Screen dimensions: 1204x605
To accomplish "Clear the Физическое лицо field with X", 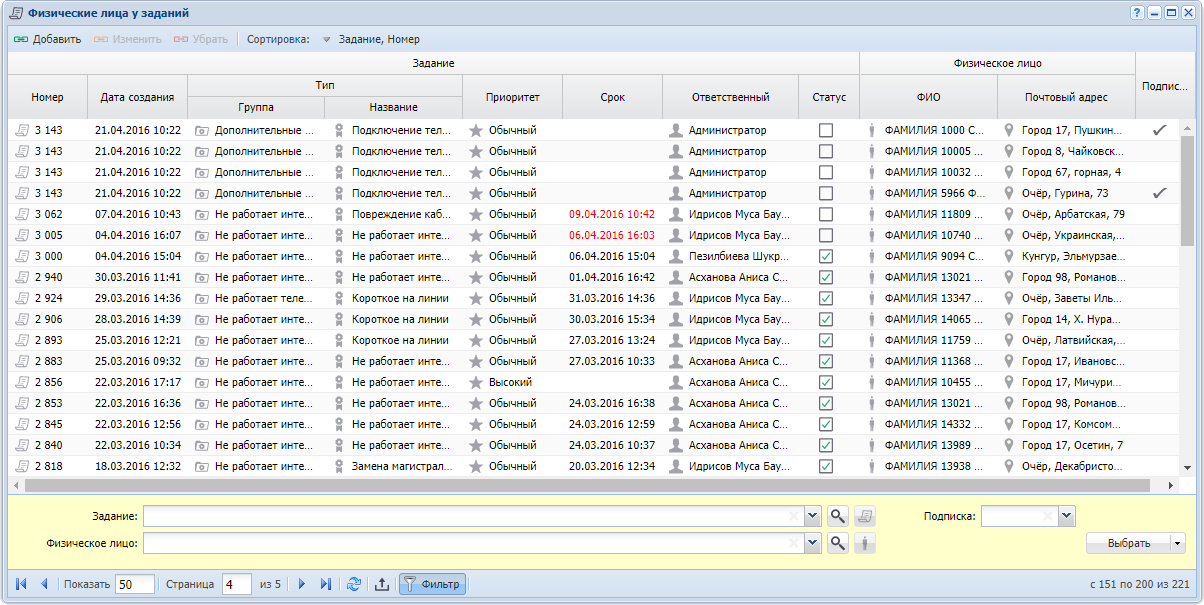I will (794, 543).
